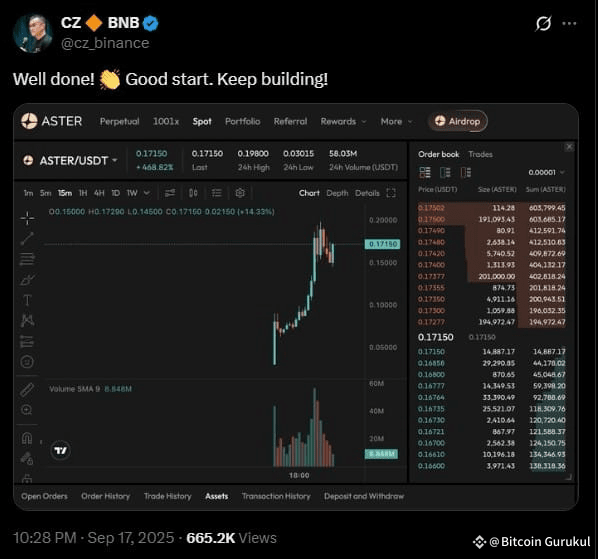This screenshot has width=598, height=559.
Task: Show order book asks-only layout
Action: tap(466, 173)
